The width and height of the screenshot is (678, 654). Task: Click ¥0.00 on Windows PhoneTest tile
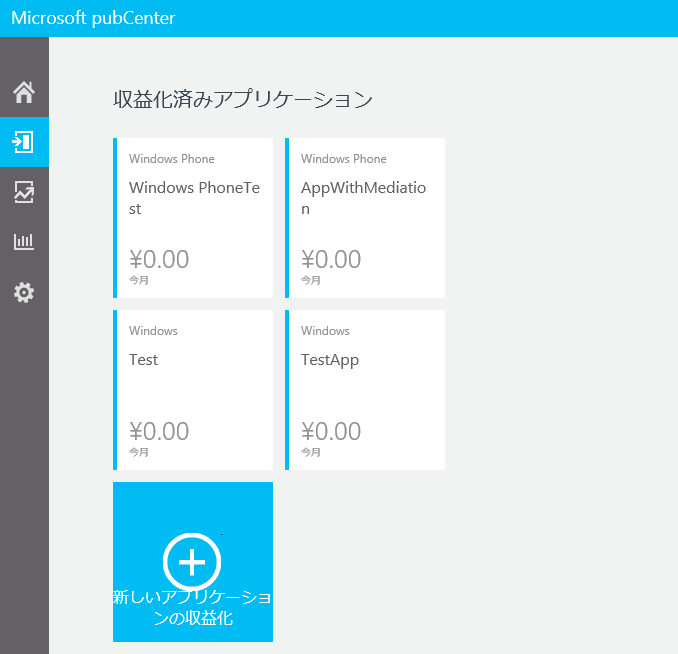[159, 260]
